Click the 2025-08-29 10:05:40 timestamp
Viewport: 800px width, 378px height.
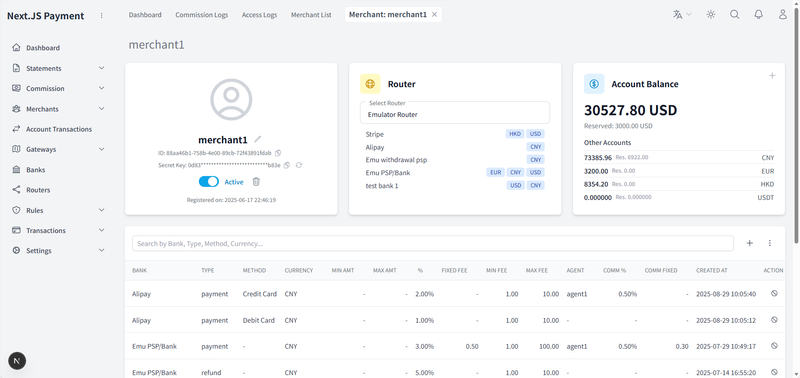click(726, 294)
